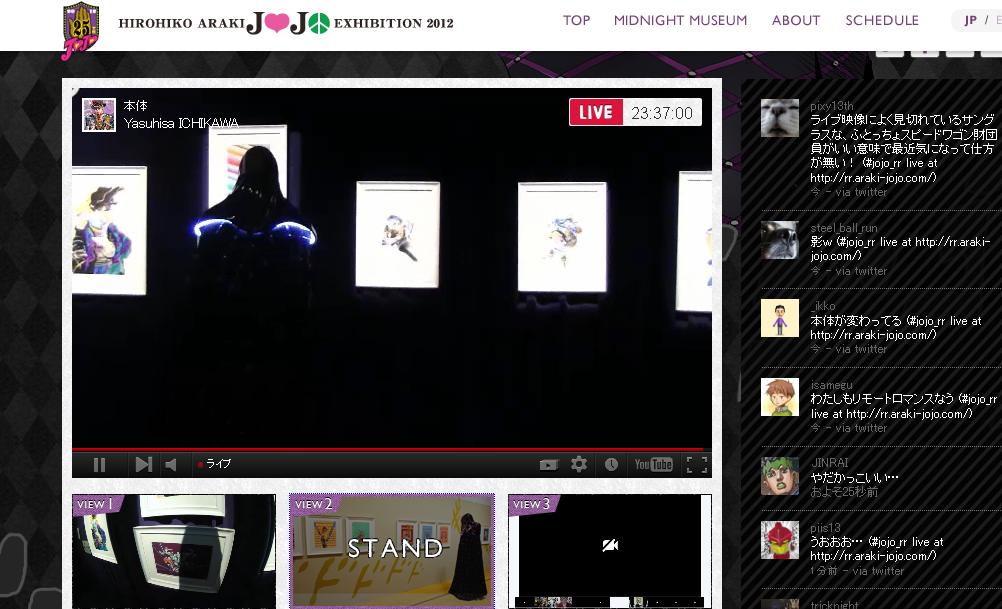Screen dimensions: 1002x609
Task: Click the JINRAI green-haired avatar
Action: [x=780, y=476]
